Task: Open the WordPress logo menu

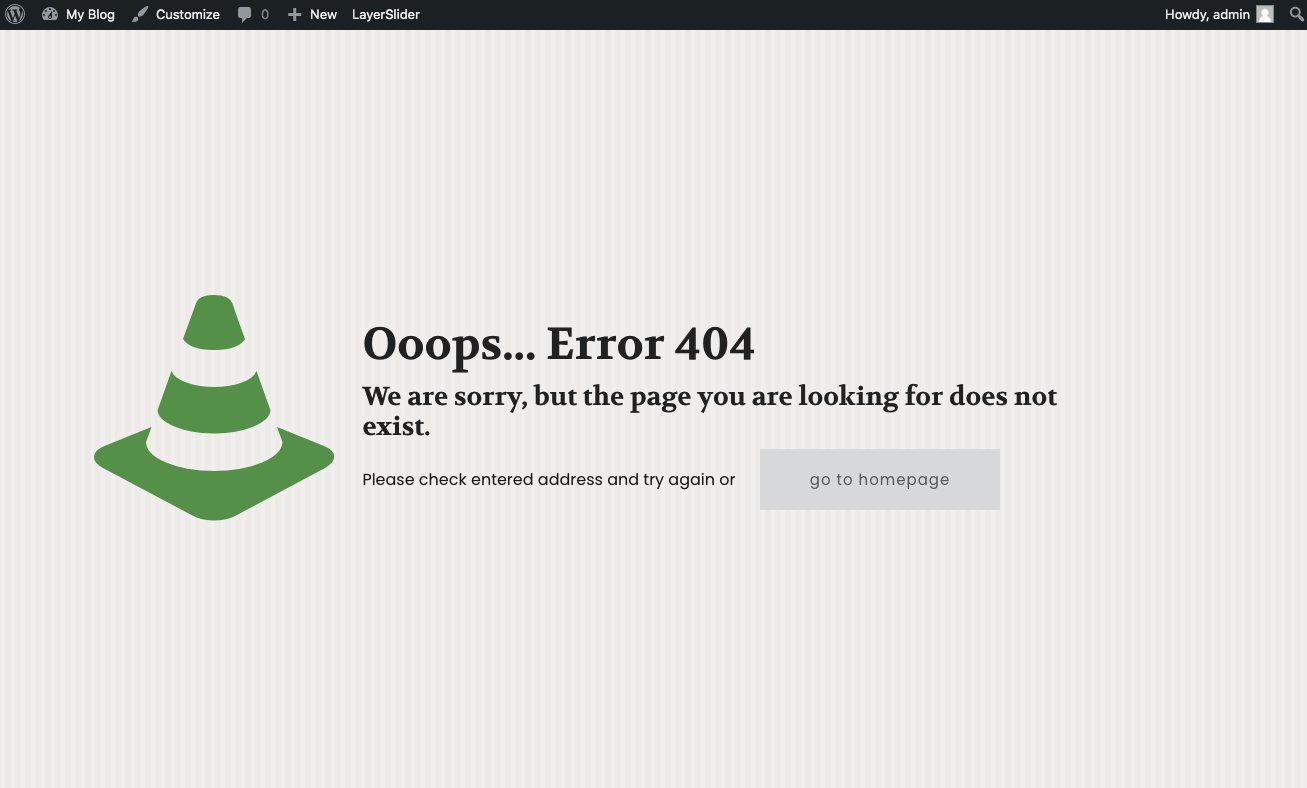Action: pyautogui.click(x=15, y=14)
